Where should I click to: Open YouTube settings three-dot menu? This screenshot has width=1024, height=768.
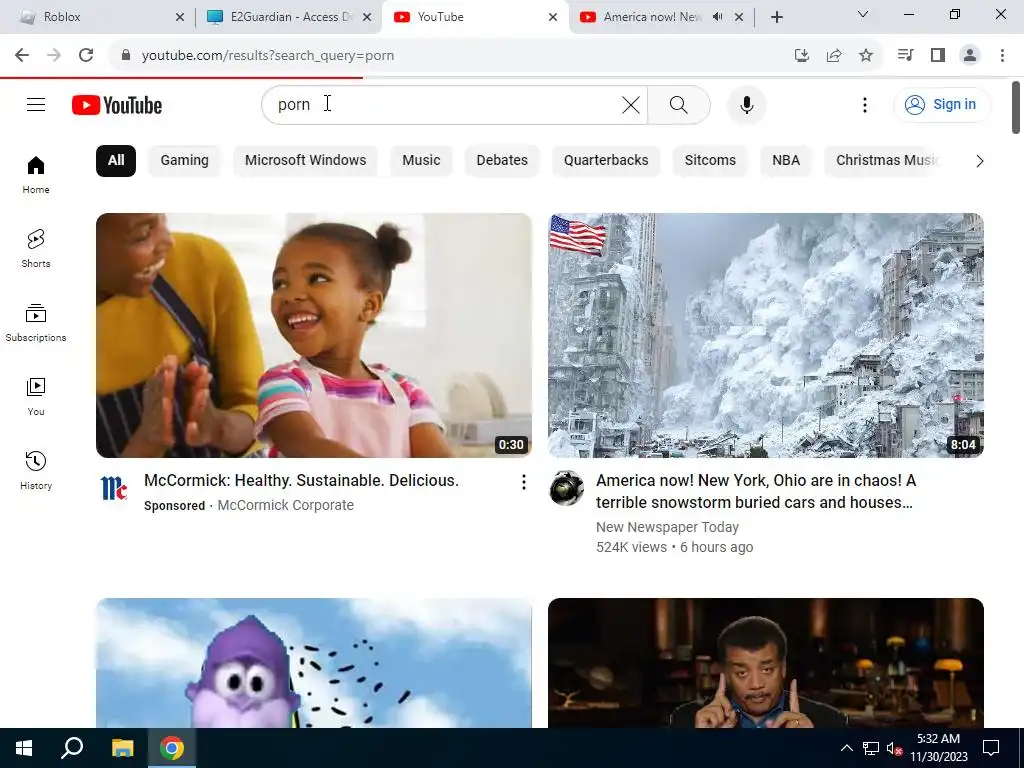(x=865, y=104)
